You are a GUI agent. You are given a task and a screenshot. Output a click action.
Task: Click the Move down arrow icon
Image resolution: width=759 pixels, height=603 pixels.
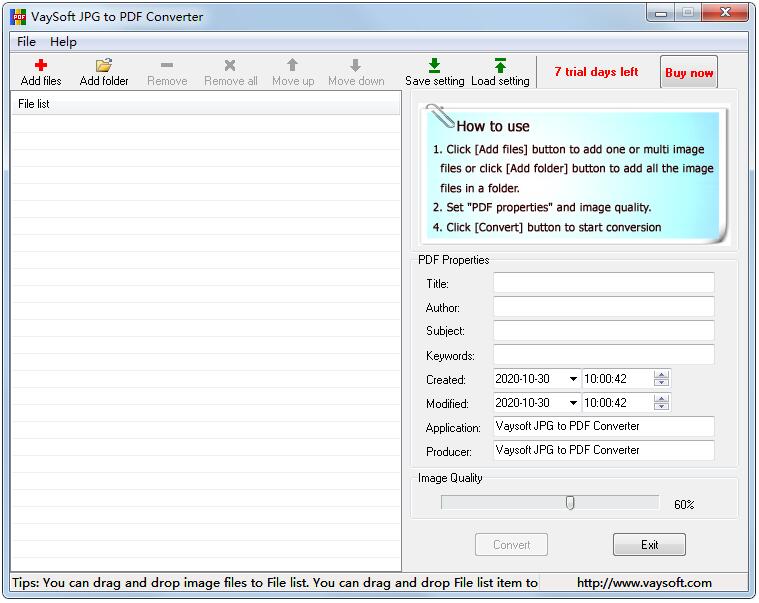(356, 65)
